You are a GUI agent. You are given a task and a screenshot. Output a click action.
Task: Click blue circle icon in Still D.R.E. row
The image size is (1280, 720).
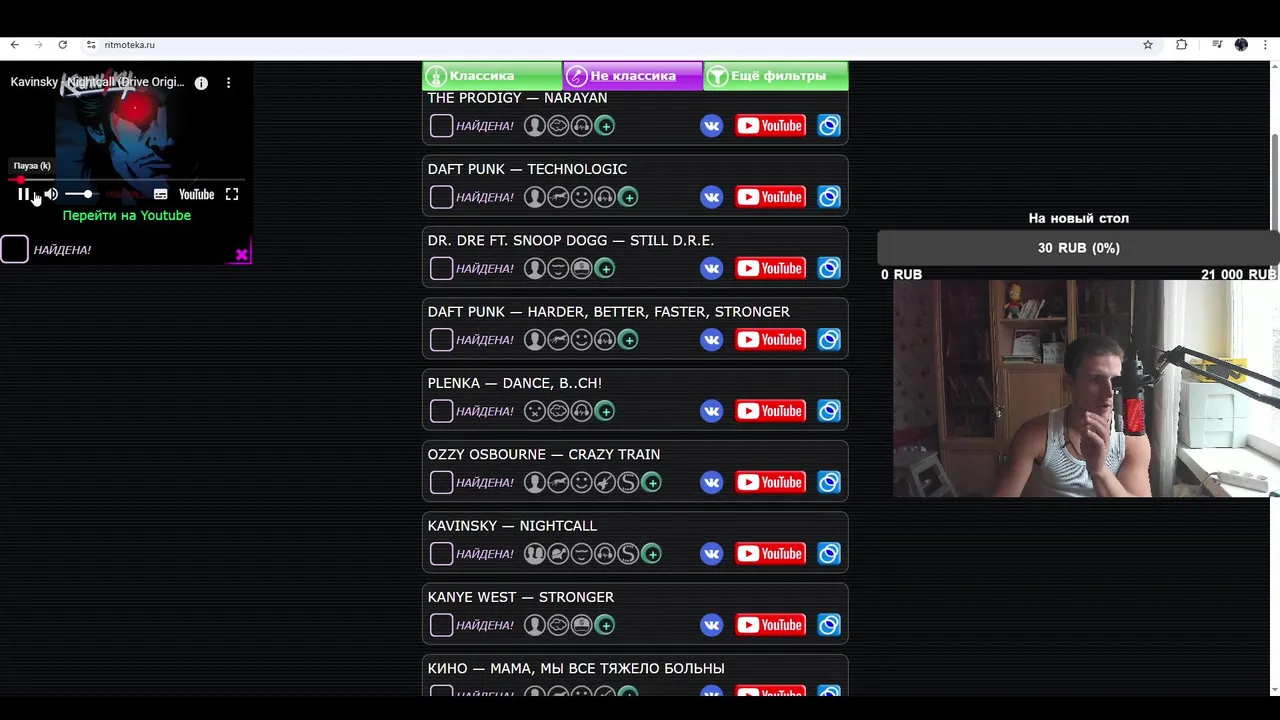pyautogui.click(x=829, y=268)
